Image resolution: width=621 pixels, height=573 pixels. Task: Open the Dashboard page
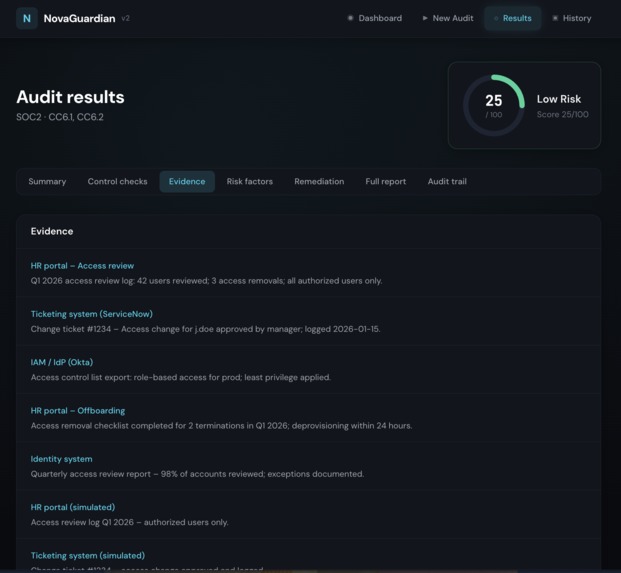click(x=375, y=18)
